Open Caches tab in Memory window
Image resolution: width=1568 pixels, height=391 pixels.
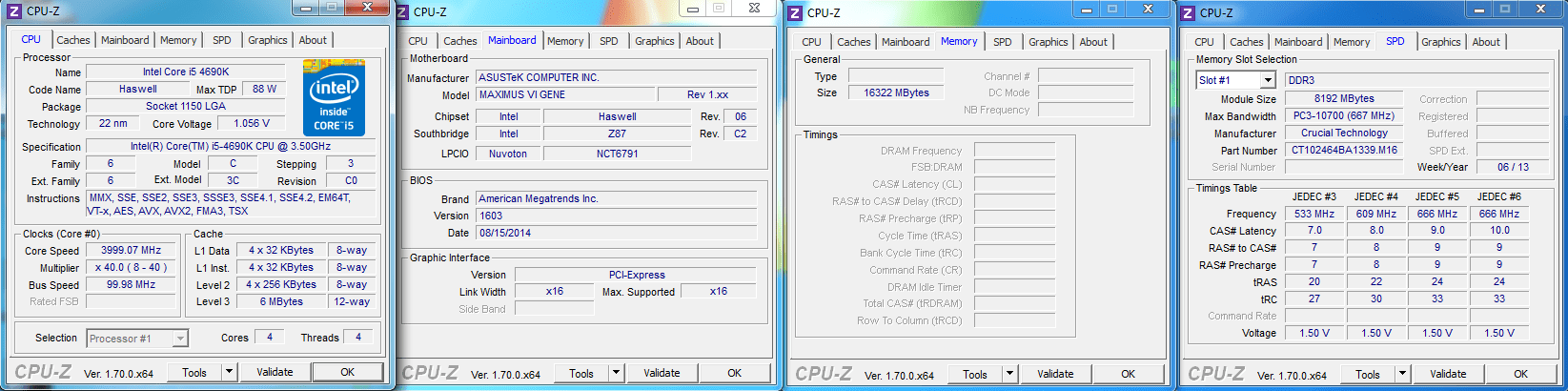854,42
